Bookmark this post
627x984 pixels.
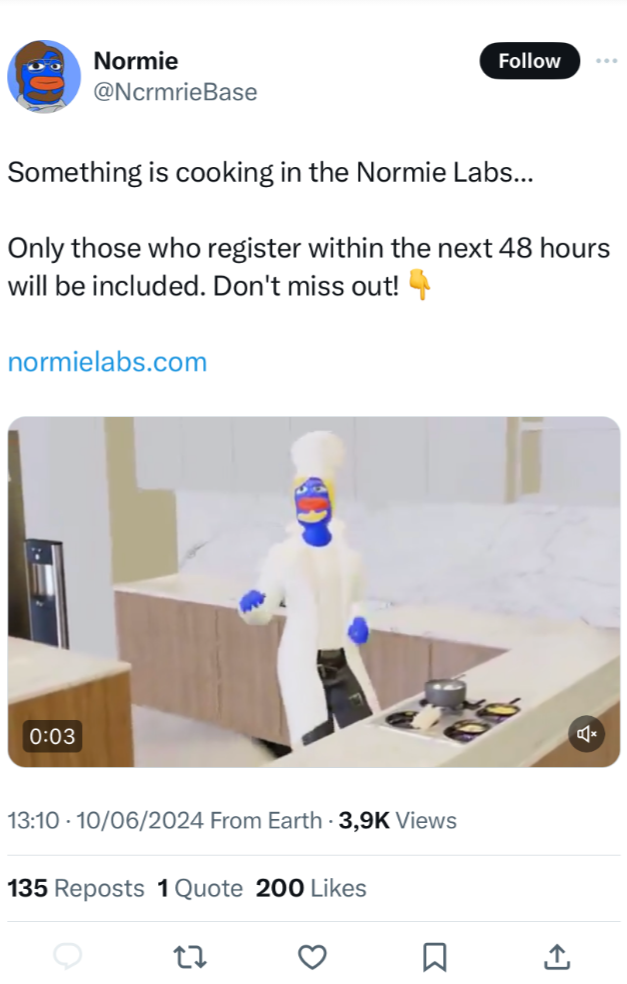[434, 957]
